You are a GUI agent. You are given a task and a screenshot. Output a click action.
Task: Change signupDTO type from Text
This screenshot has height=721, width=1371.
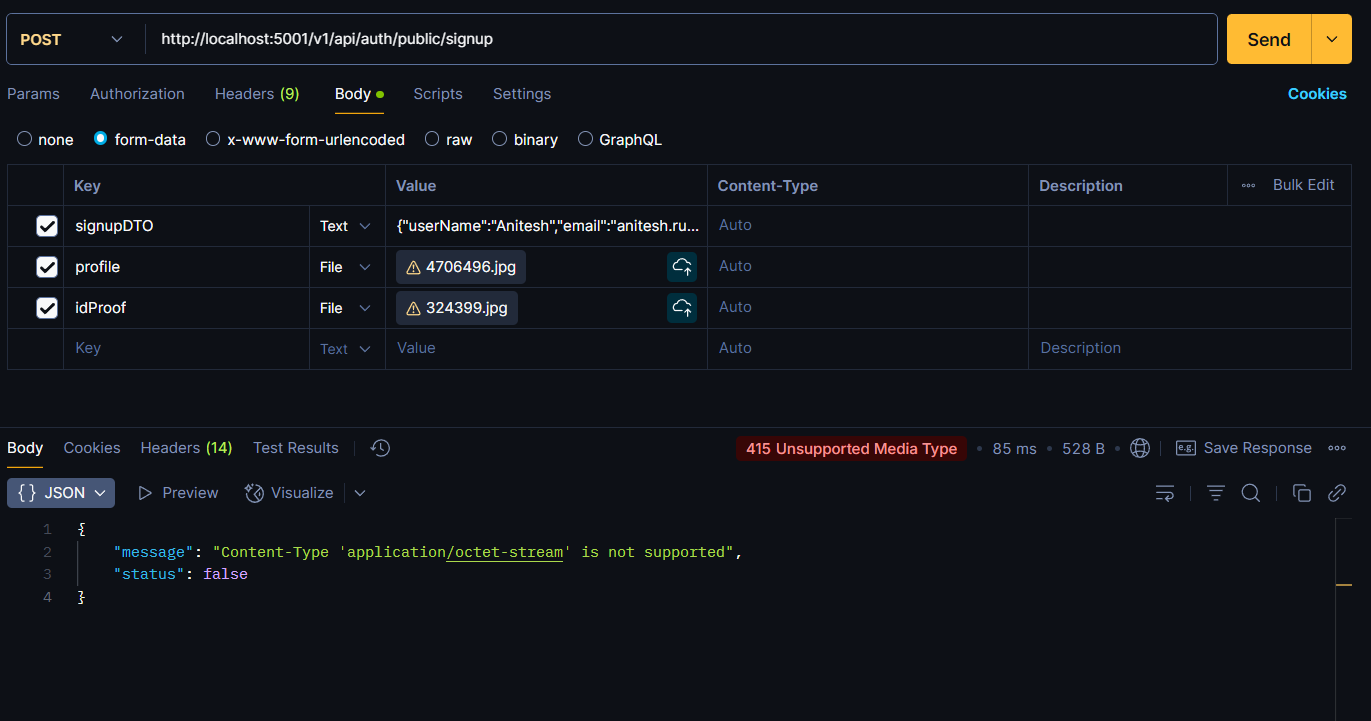tap(346, 226)
